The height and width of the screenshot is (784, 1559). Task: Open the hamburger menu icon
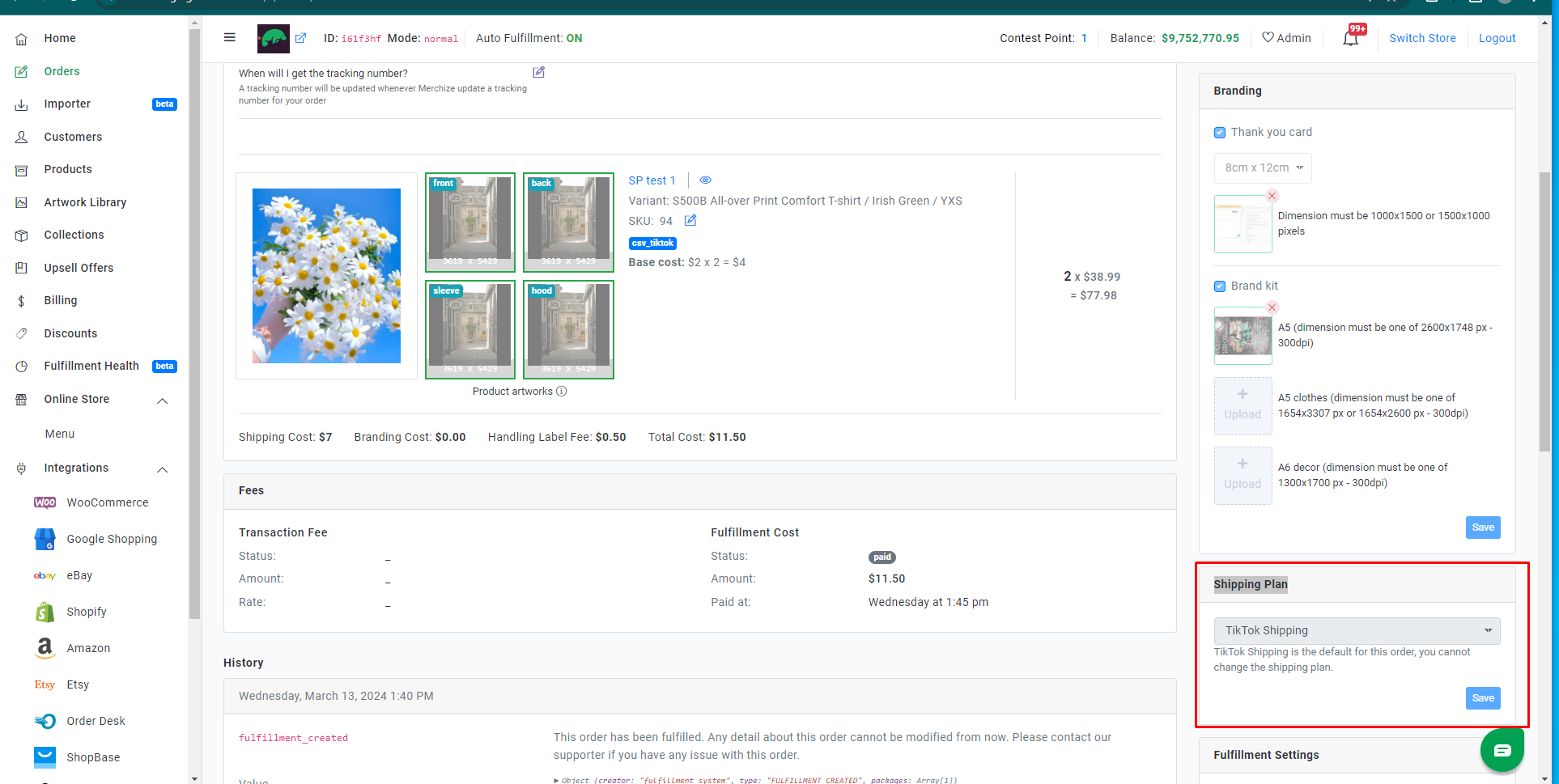click(x=230, y=37)
